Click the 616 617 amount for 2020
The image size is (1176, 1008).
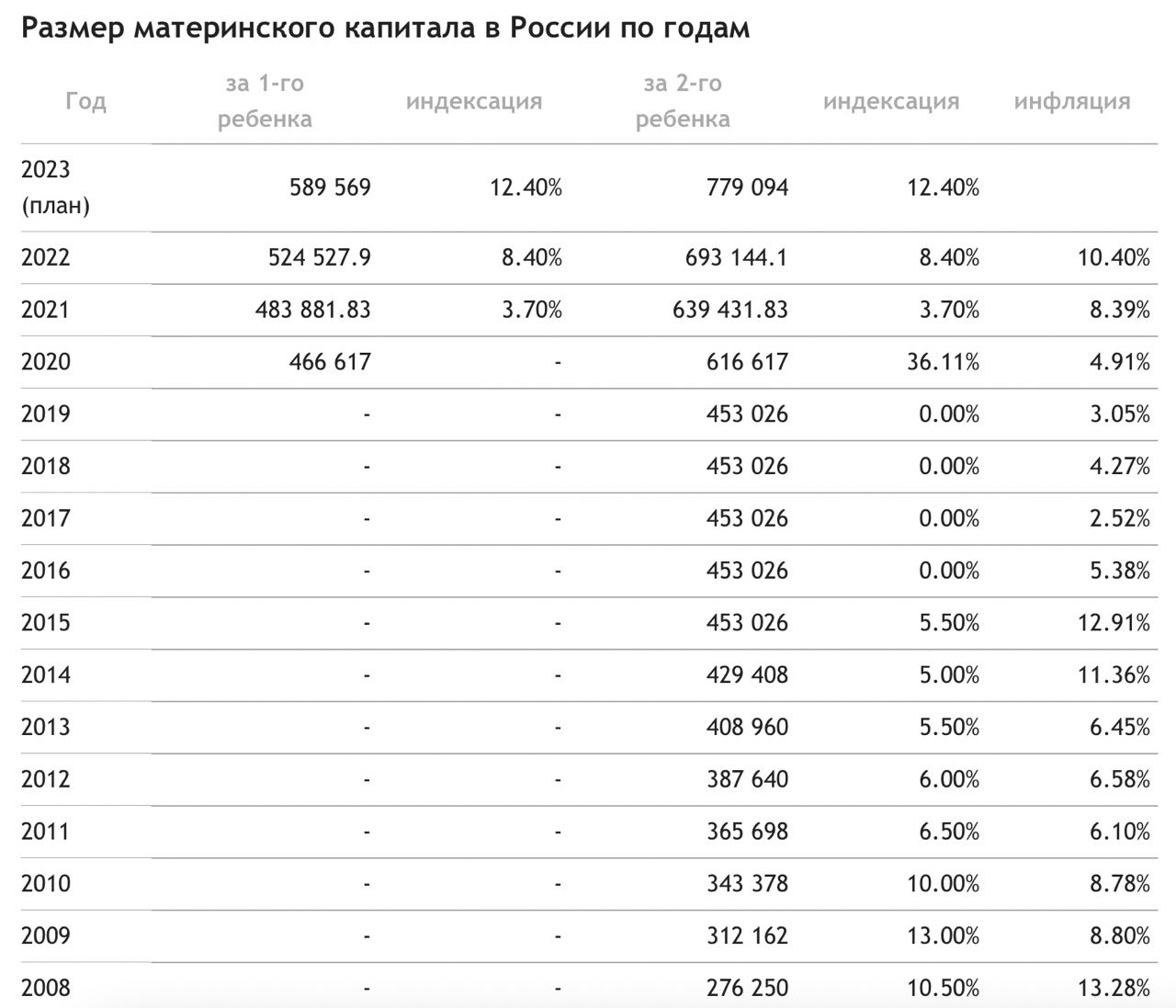click(747, 362)
